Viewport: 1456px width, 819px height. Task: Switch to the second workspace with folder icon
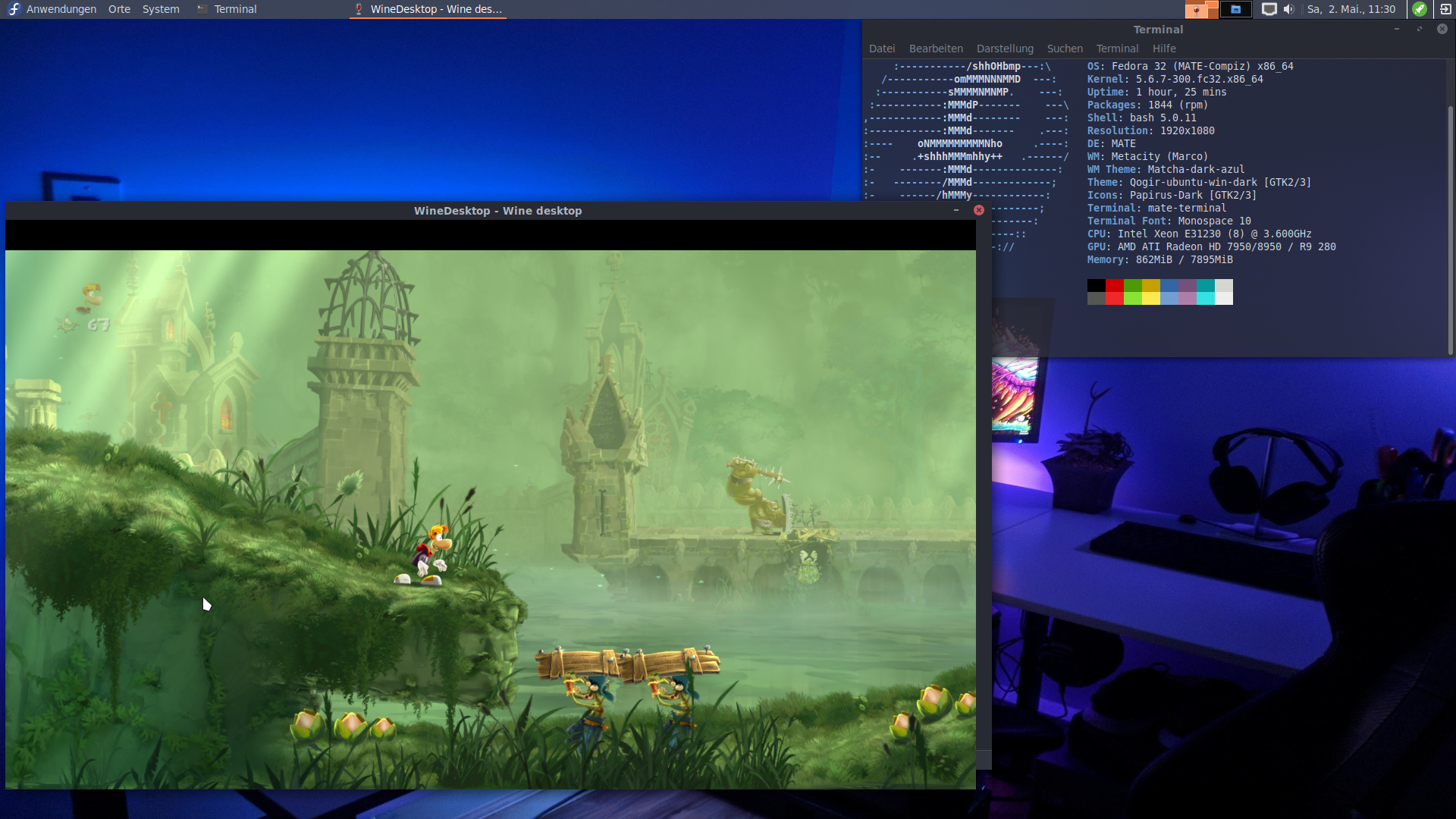(x=1235, y=9)
